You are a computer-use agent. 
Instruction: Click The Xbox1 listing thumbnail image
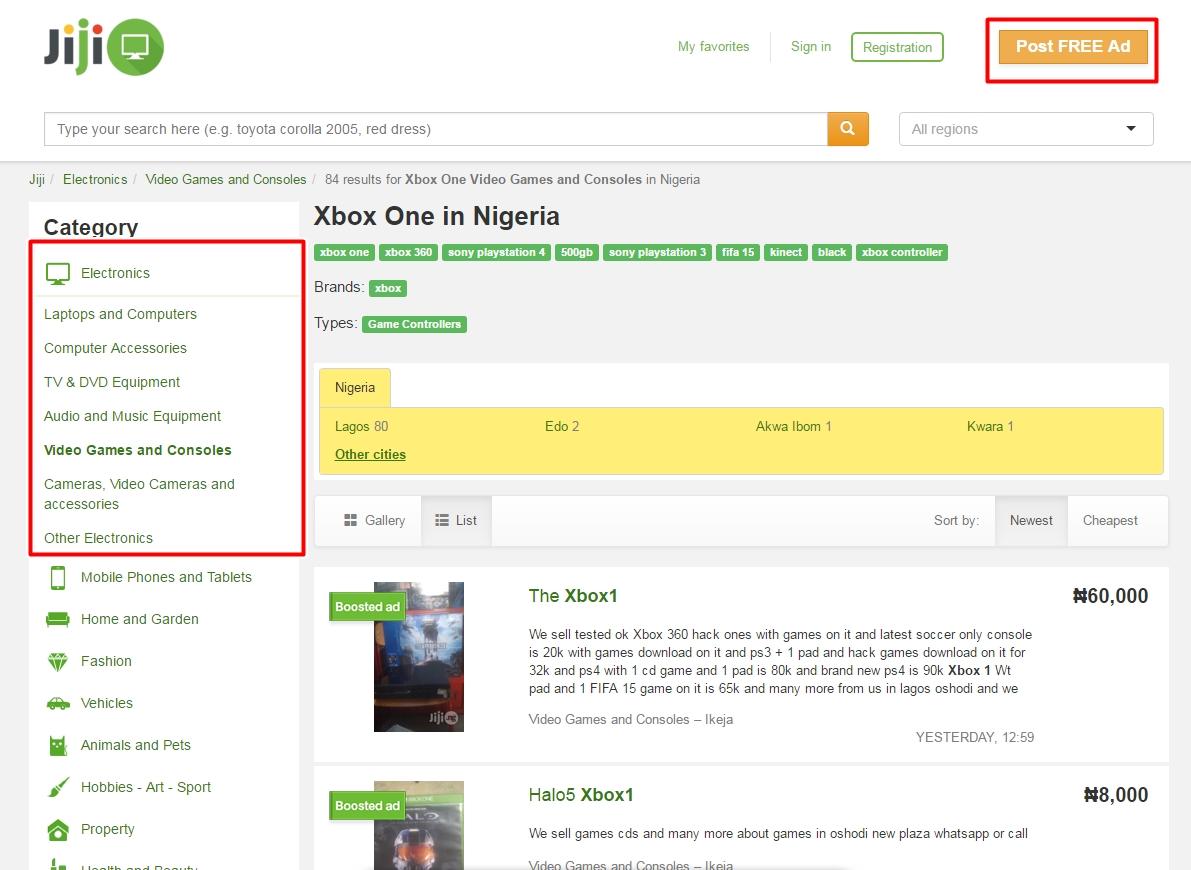coord(419,657)
